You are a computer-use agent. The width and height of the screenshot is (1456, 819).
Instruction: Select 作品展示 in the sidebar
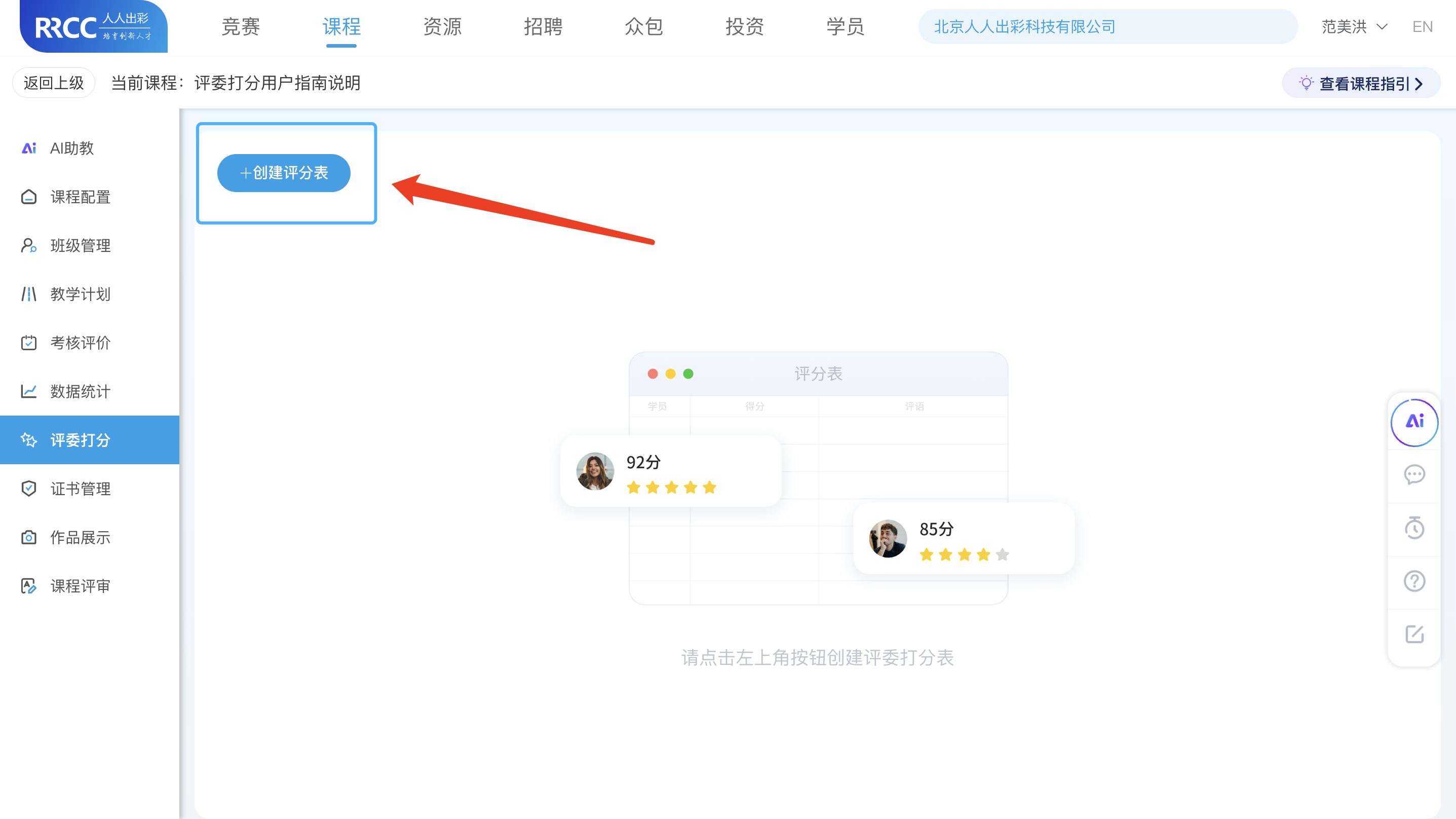point(89,537)
